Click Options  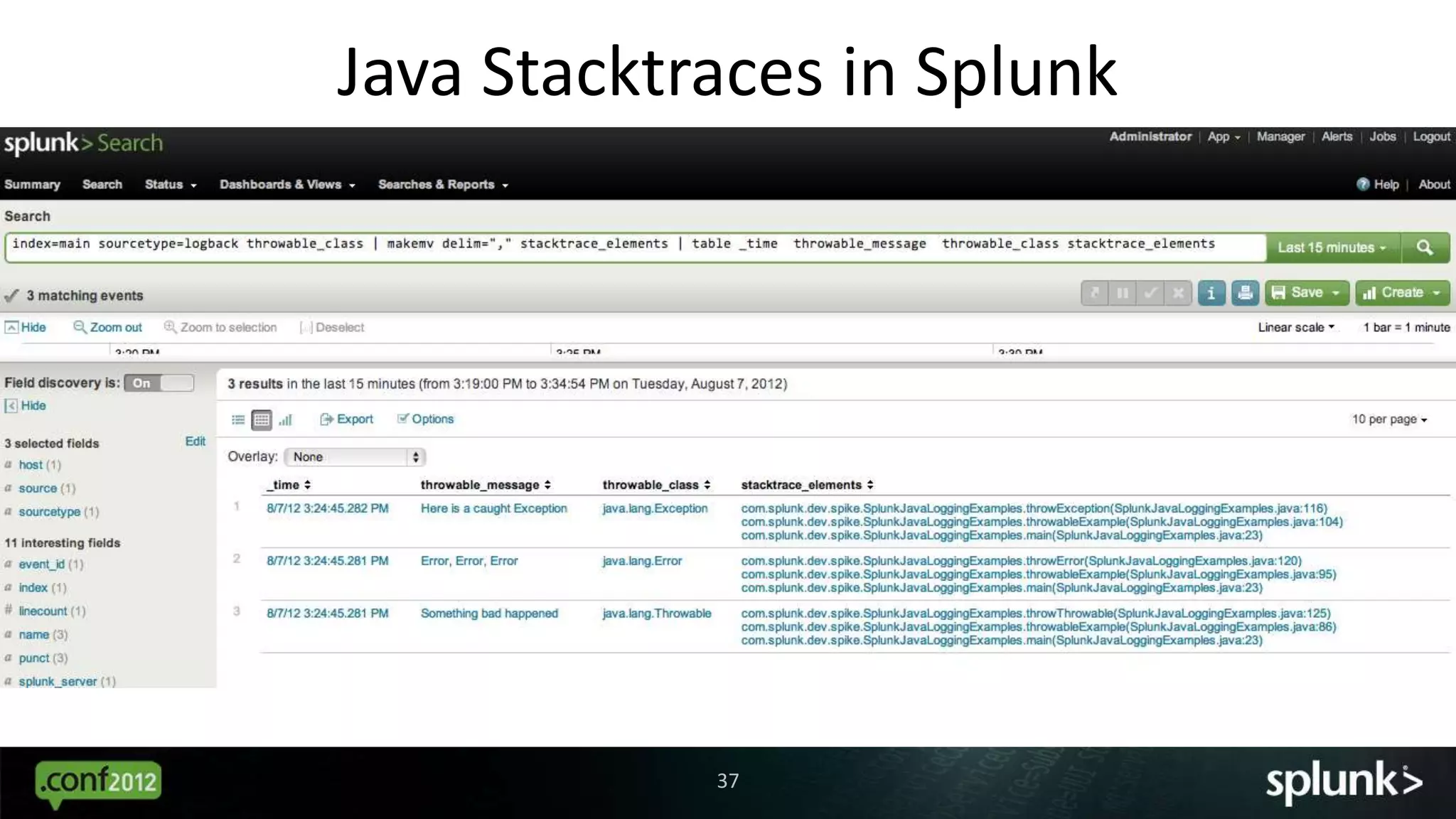425,419
